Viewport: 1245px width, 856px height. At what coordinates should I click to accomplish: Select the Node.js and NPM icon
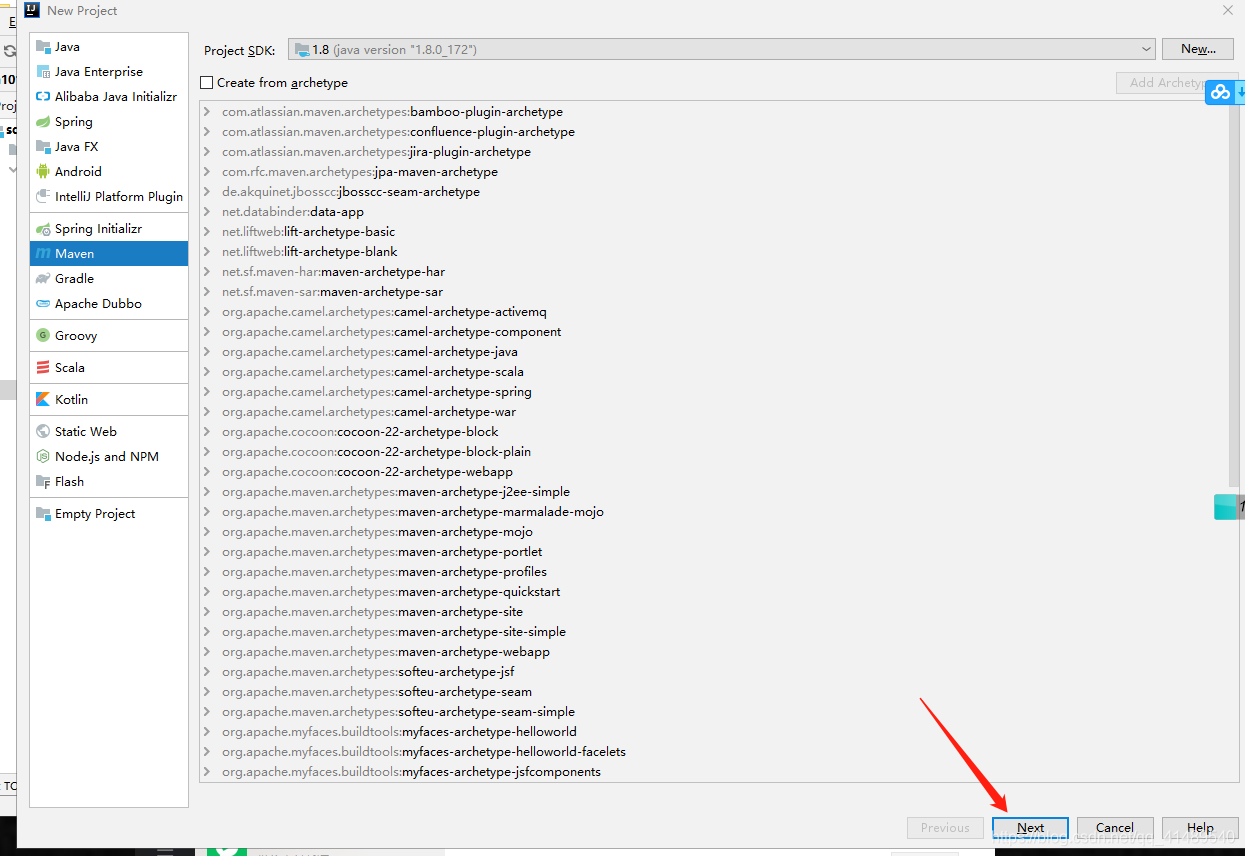(43, 457)
